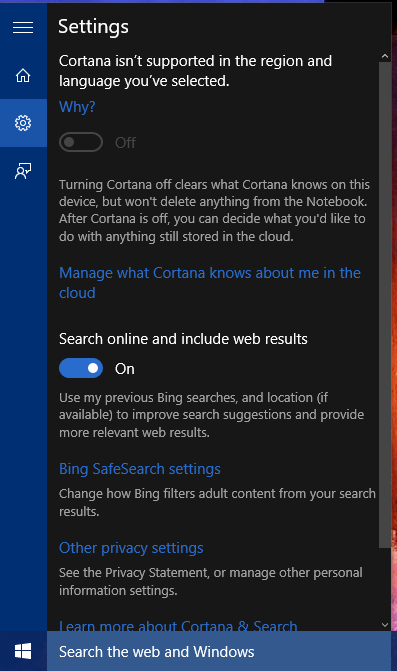Open Bing SafeSearch settings link

click(140, 469)
